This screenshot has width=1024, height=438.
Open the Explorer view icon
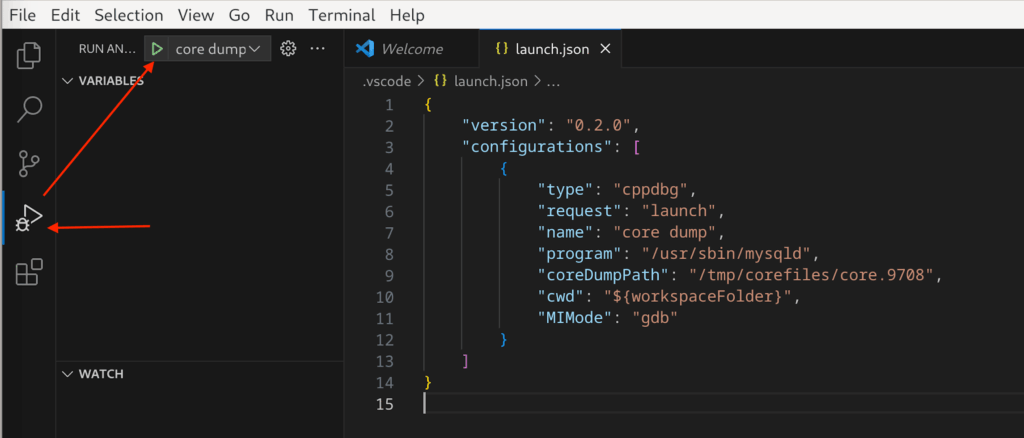point(30,55)
